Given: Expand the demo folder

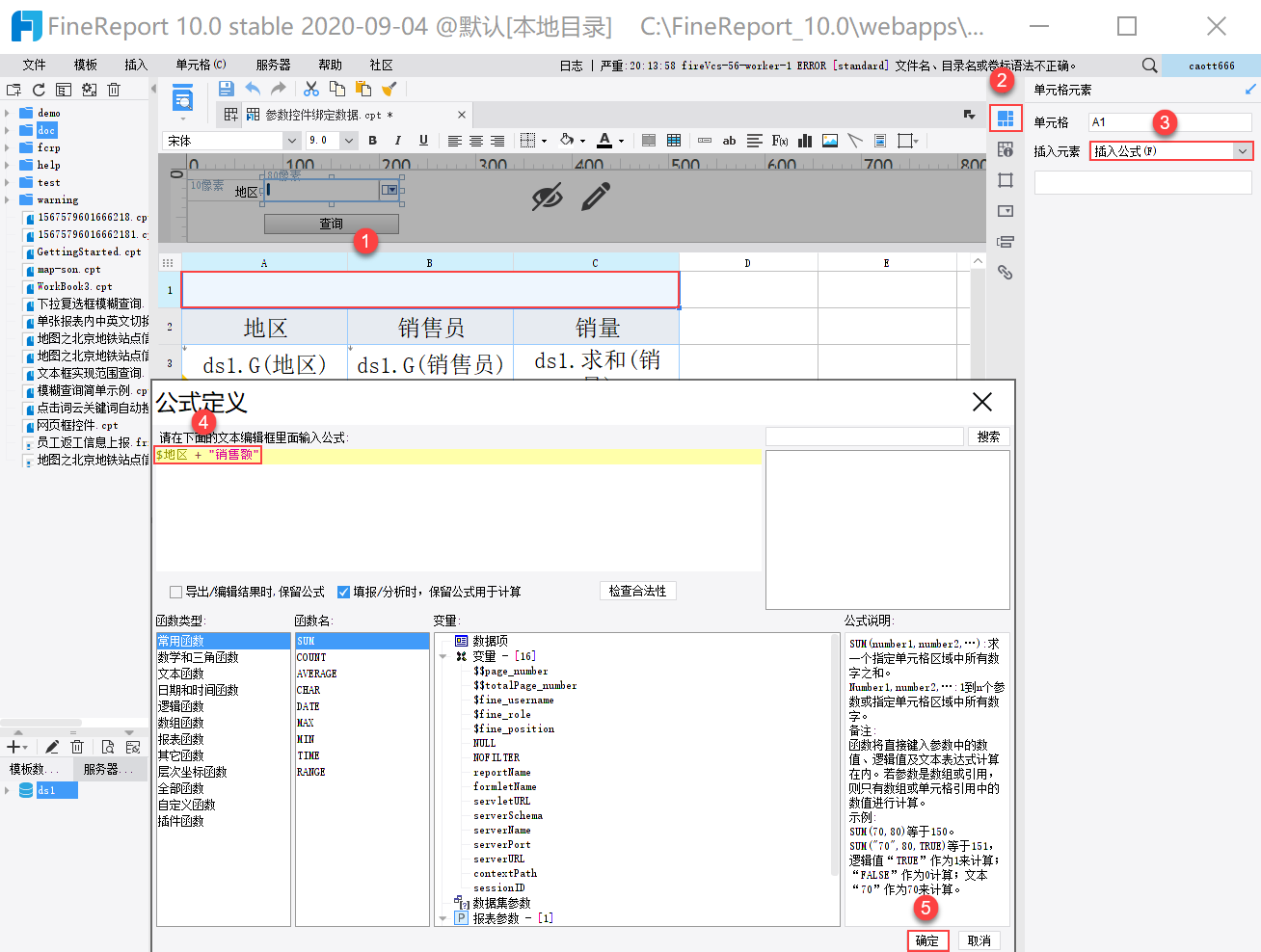Looking at the screenshot, I should click(x=8, y=113).
